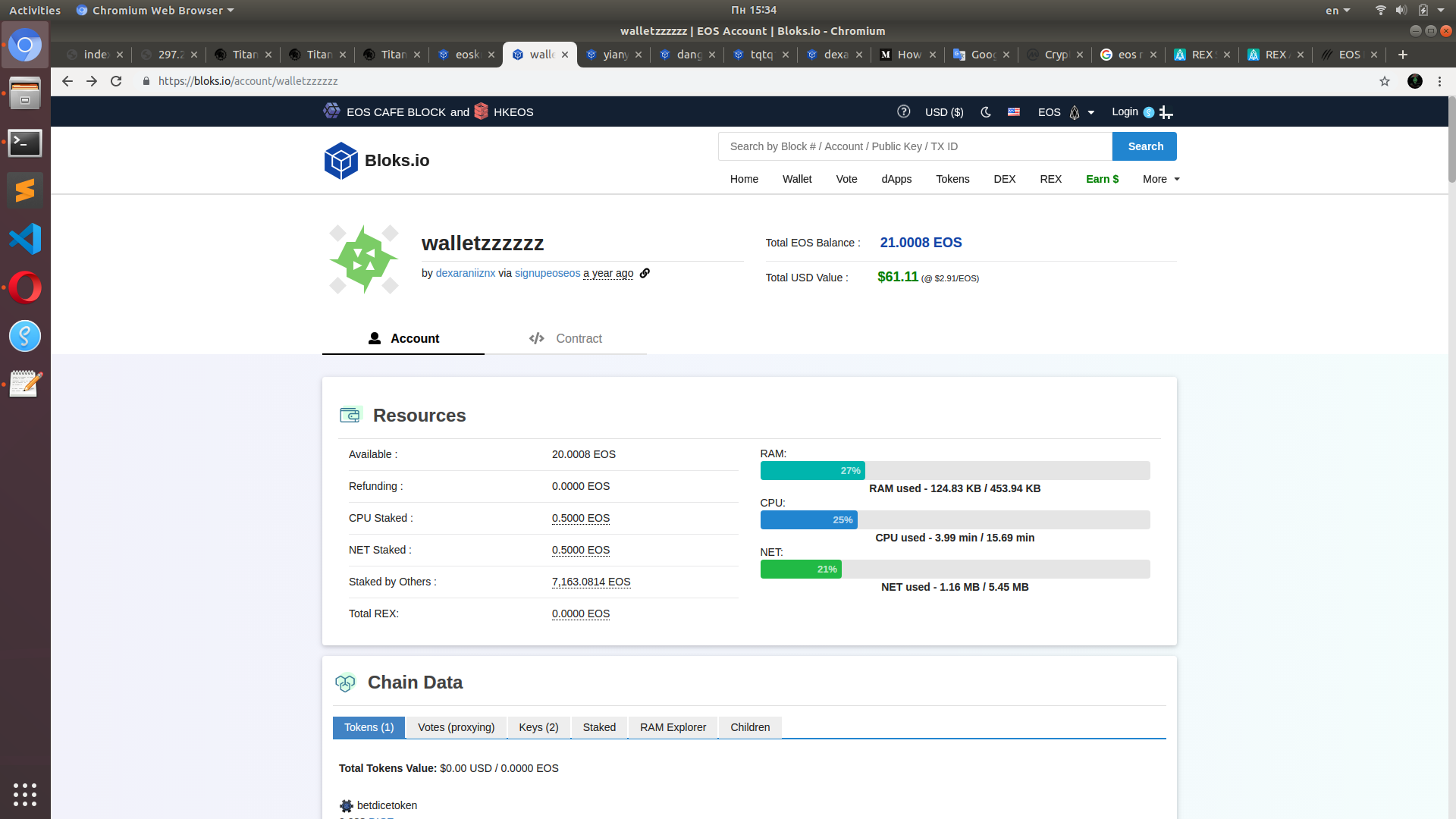Click the Bloks.io home logo icon

point(341,160)
